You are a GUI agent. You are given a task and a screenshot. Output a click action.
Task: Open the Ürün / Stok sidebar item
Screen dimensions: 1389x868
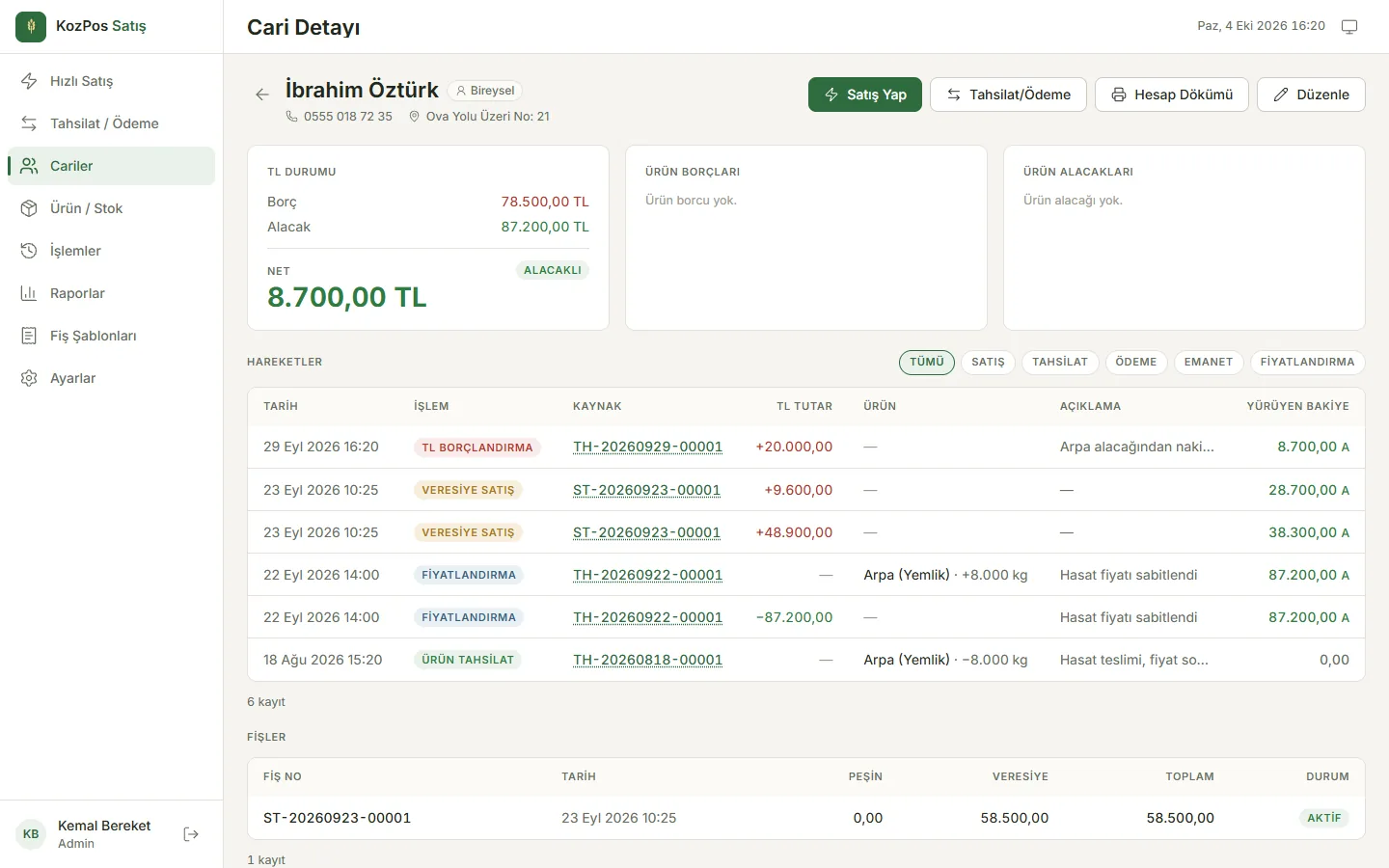[x=111, y=208]
